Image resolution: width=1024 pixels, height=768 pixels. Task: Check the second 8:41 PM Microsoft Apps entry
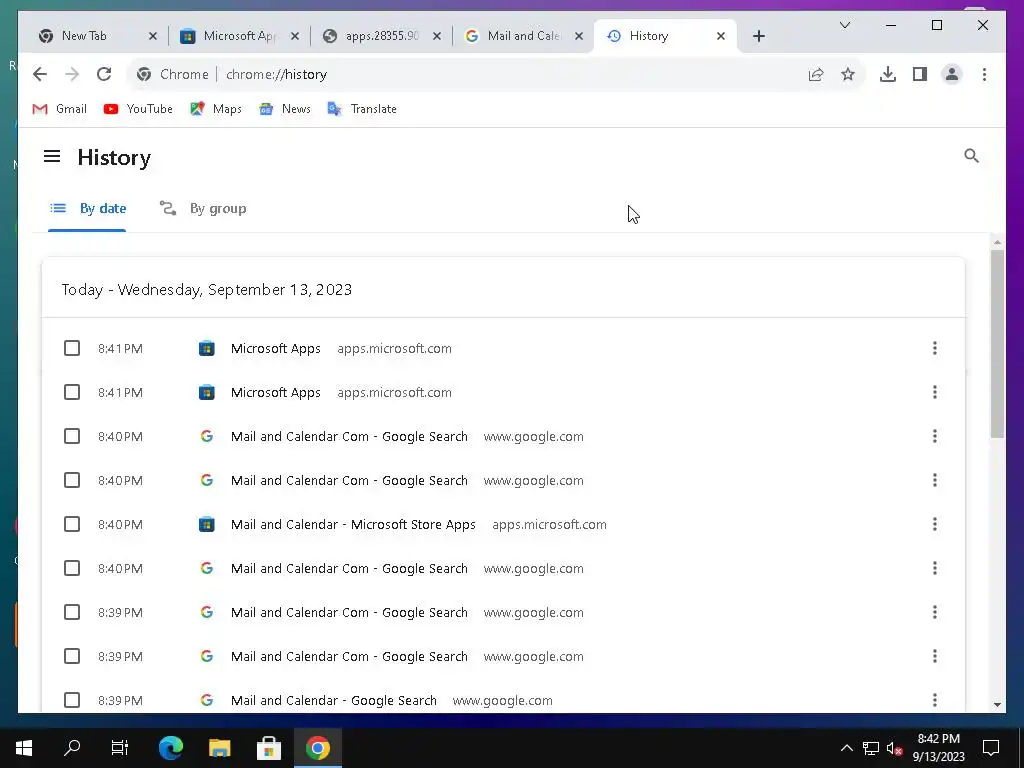click(x=72, y=392)
